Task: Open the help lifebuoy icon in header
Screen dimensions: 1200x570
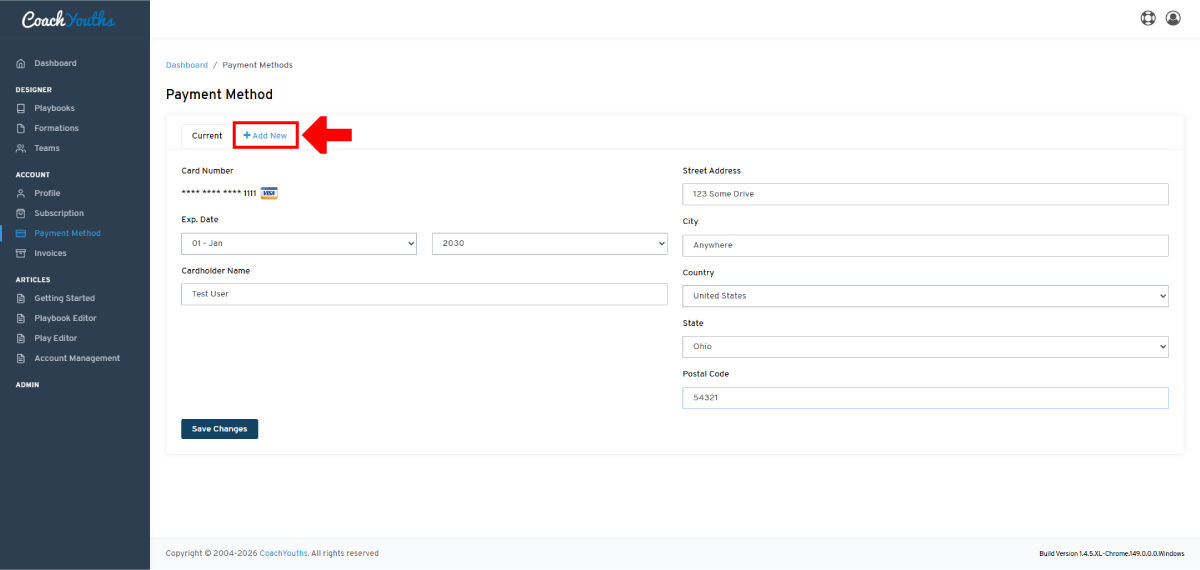Action: [1148, 18]
